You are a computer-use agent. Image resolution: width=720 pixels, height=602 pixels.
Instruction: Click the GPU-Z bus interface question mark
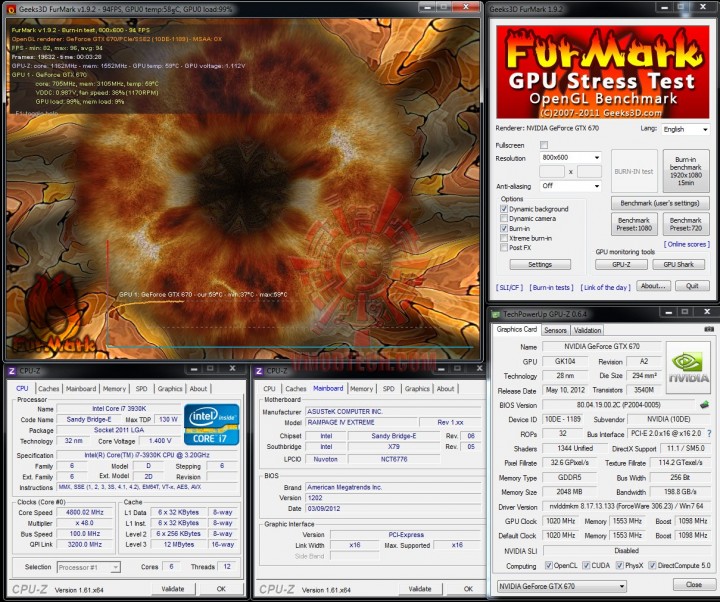click(709, 433)
